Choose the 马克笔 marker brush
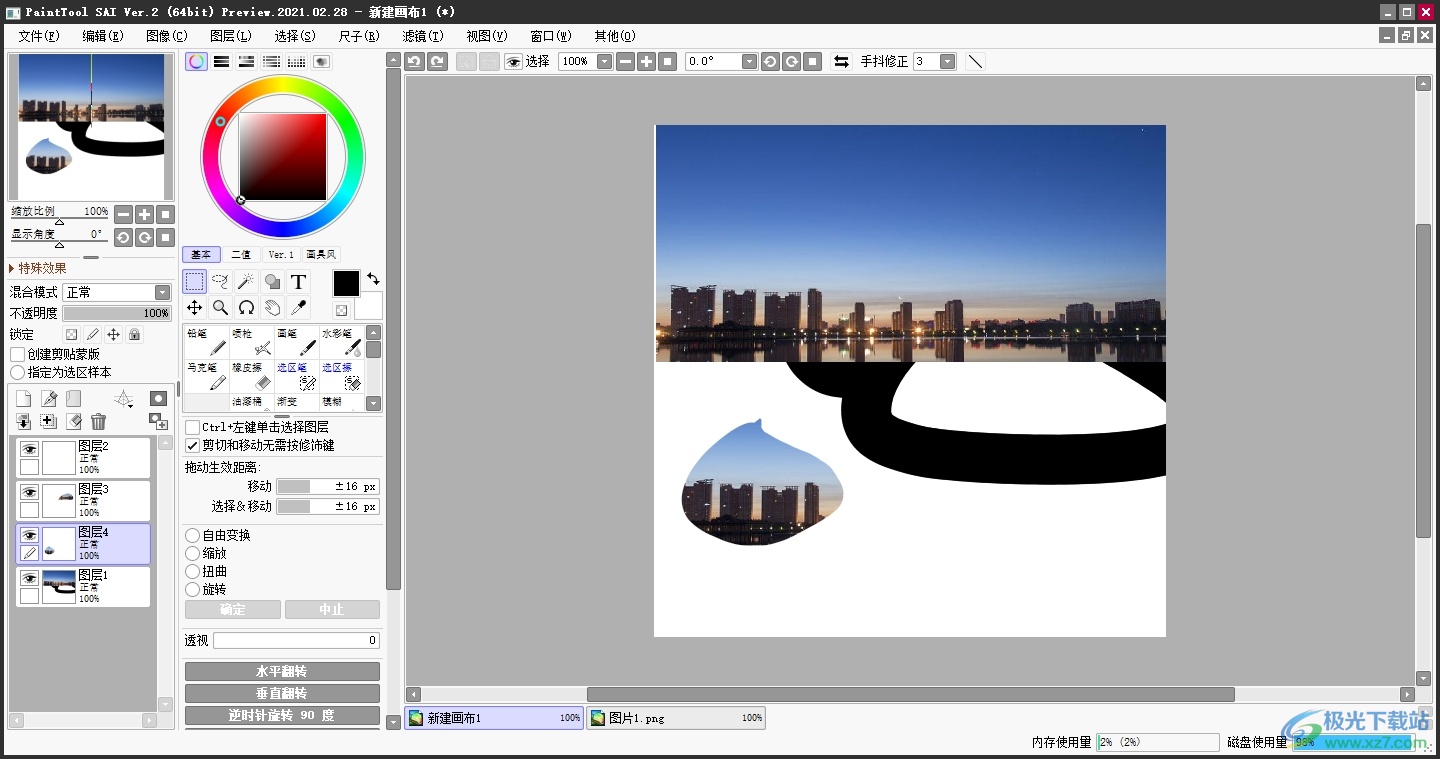 (x=207, y=376)
